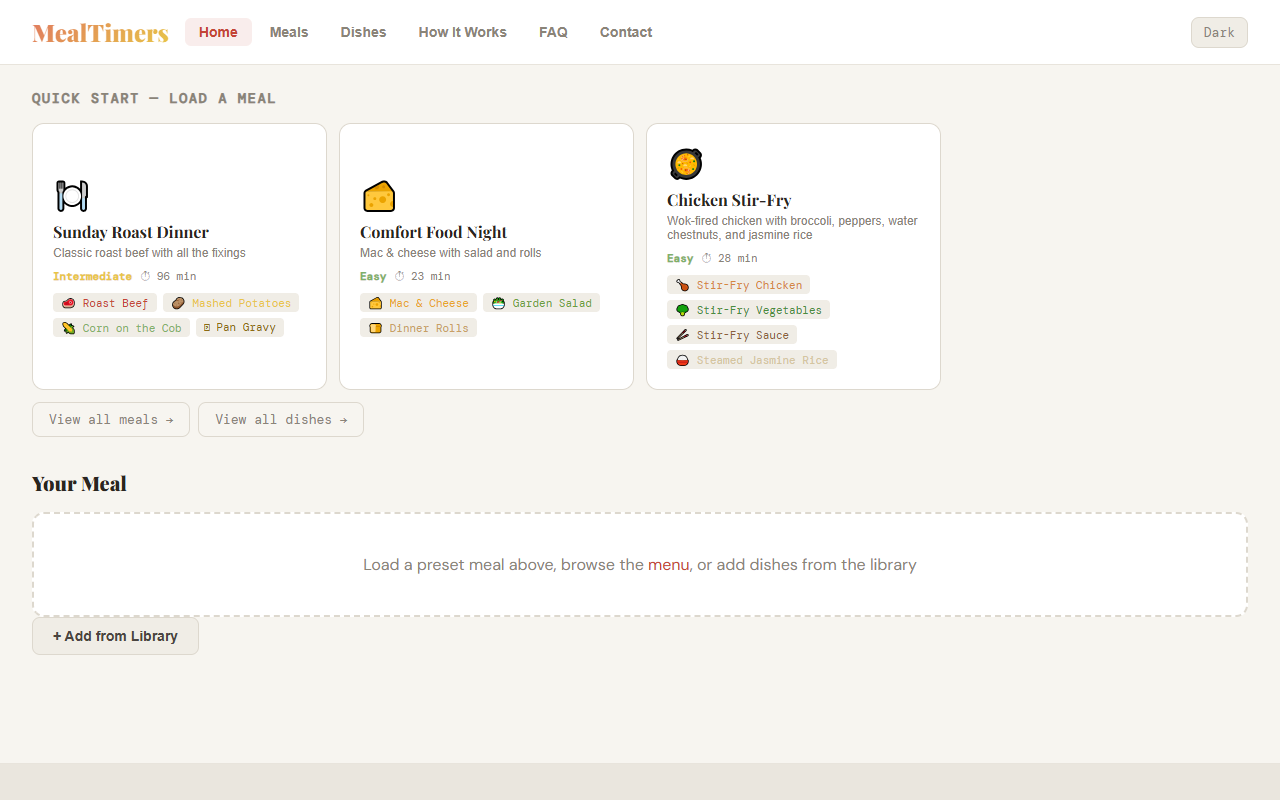Image resolution: width=1280 pixels, height=800 pixels.
Task: Open the FAQ section
Action: pos(553,32)
